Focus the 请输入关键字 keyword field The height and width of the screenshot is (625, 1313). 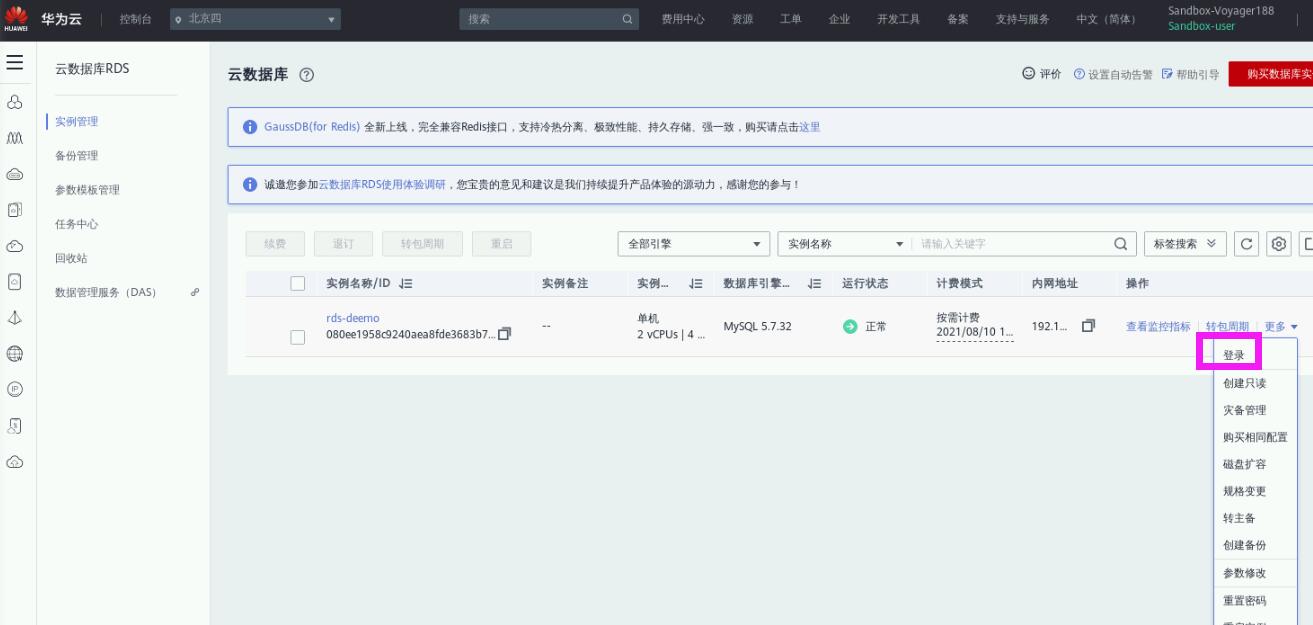[1013, 244]
